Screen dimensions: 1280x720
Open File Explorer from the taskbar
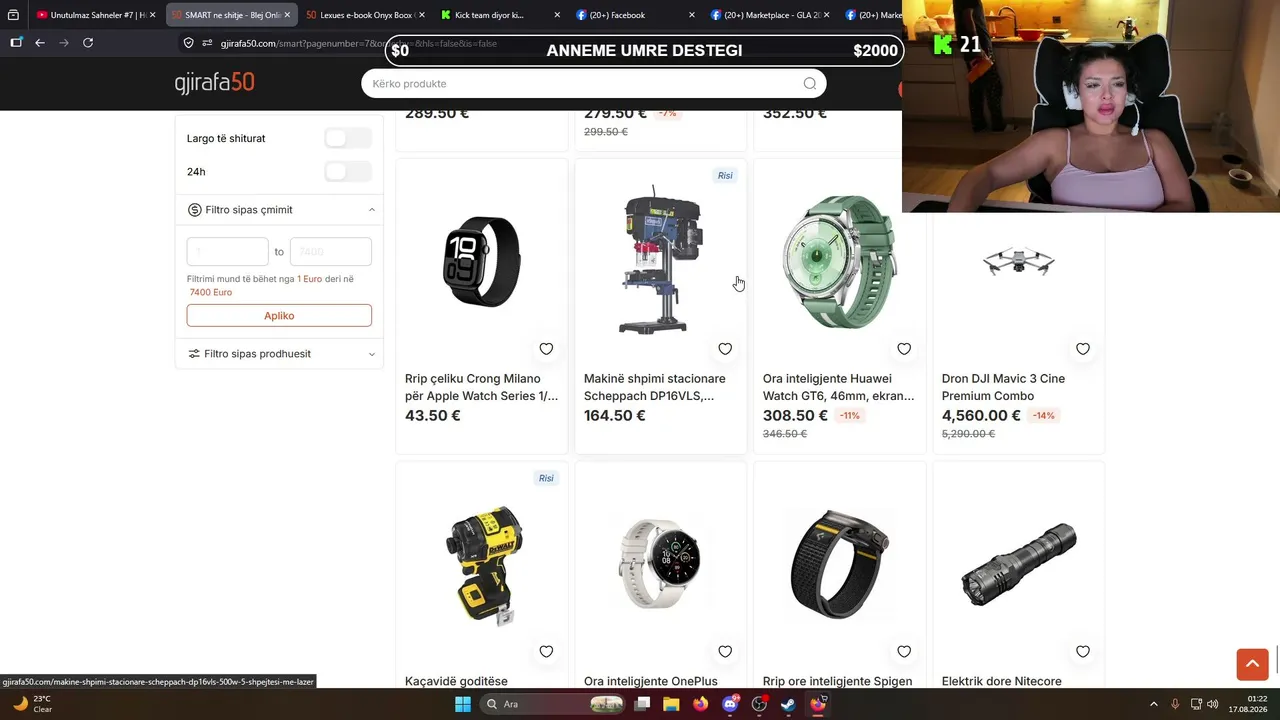[x=671, y=704]
